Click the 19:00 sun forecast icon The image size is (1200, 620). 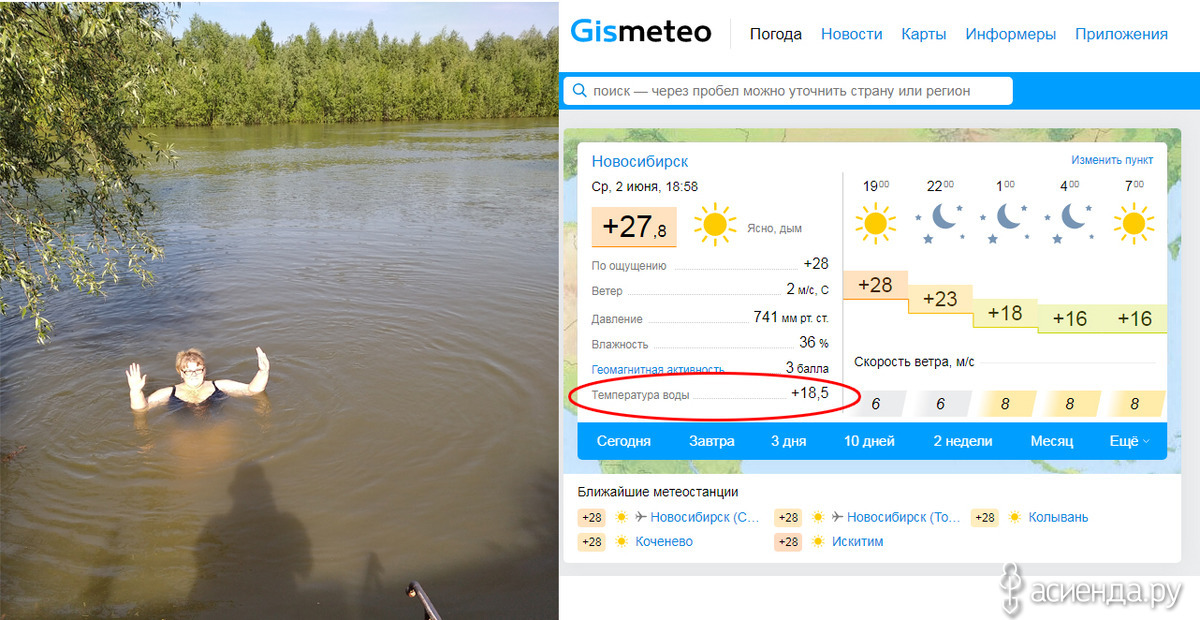(x=875, y=223)
